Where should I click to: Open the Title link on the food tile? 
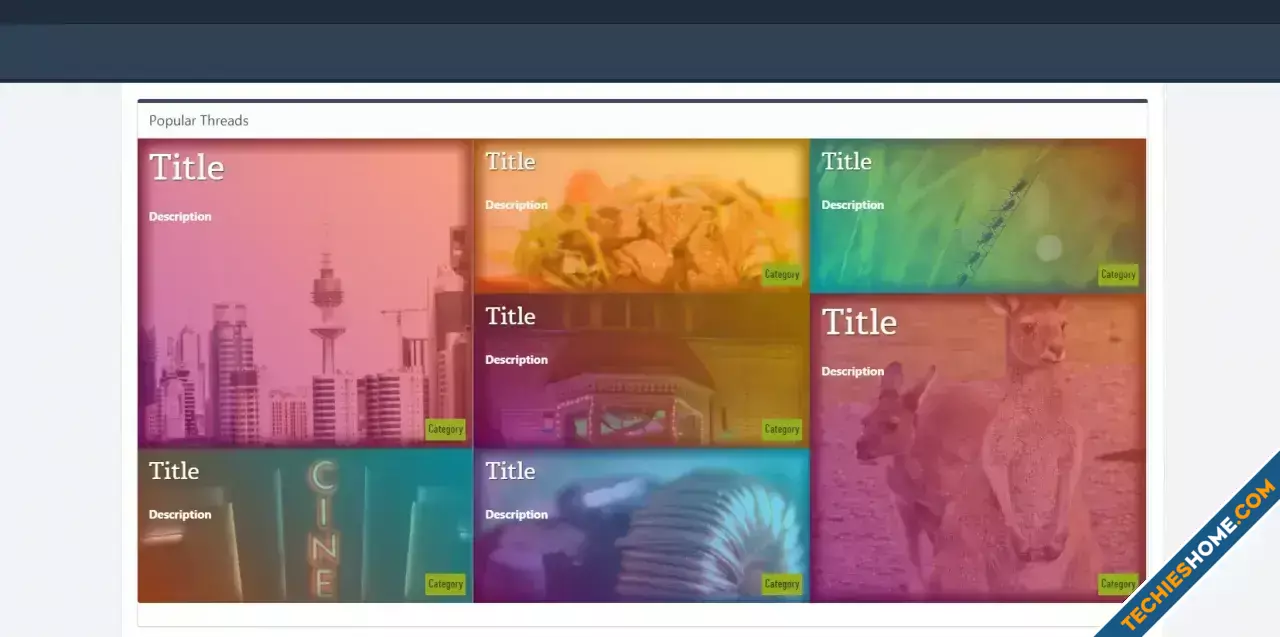pyautogui.click(x=510, y=162)
